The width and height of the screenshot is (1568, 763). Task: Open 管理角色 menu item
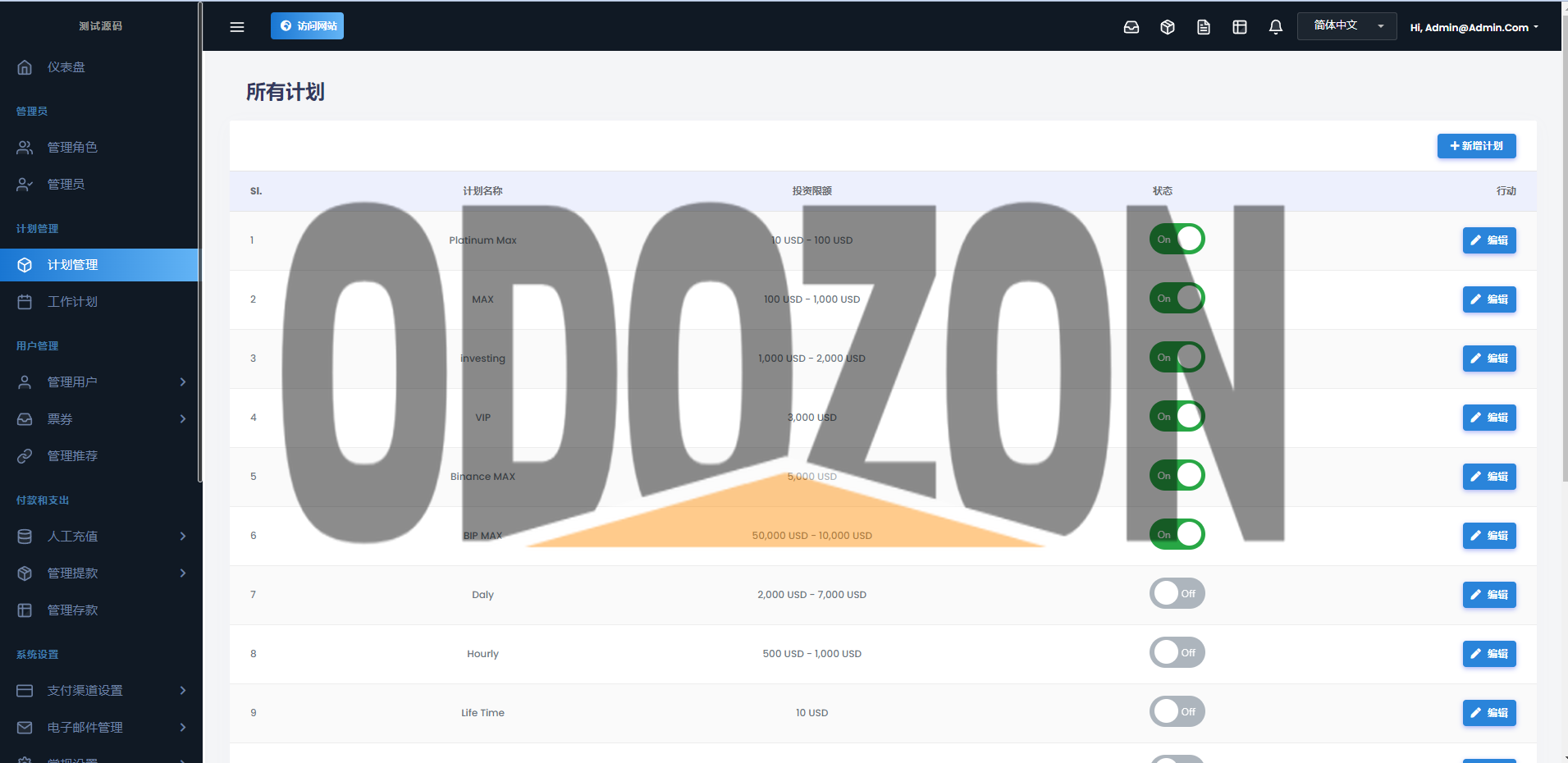pyautogui.click(x=99, y=148)
